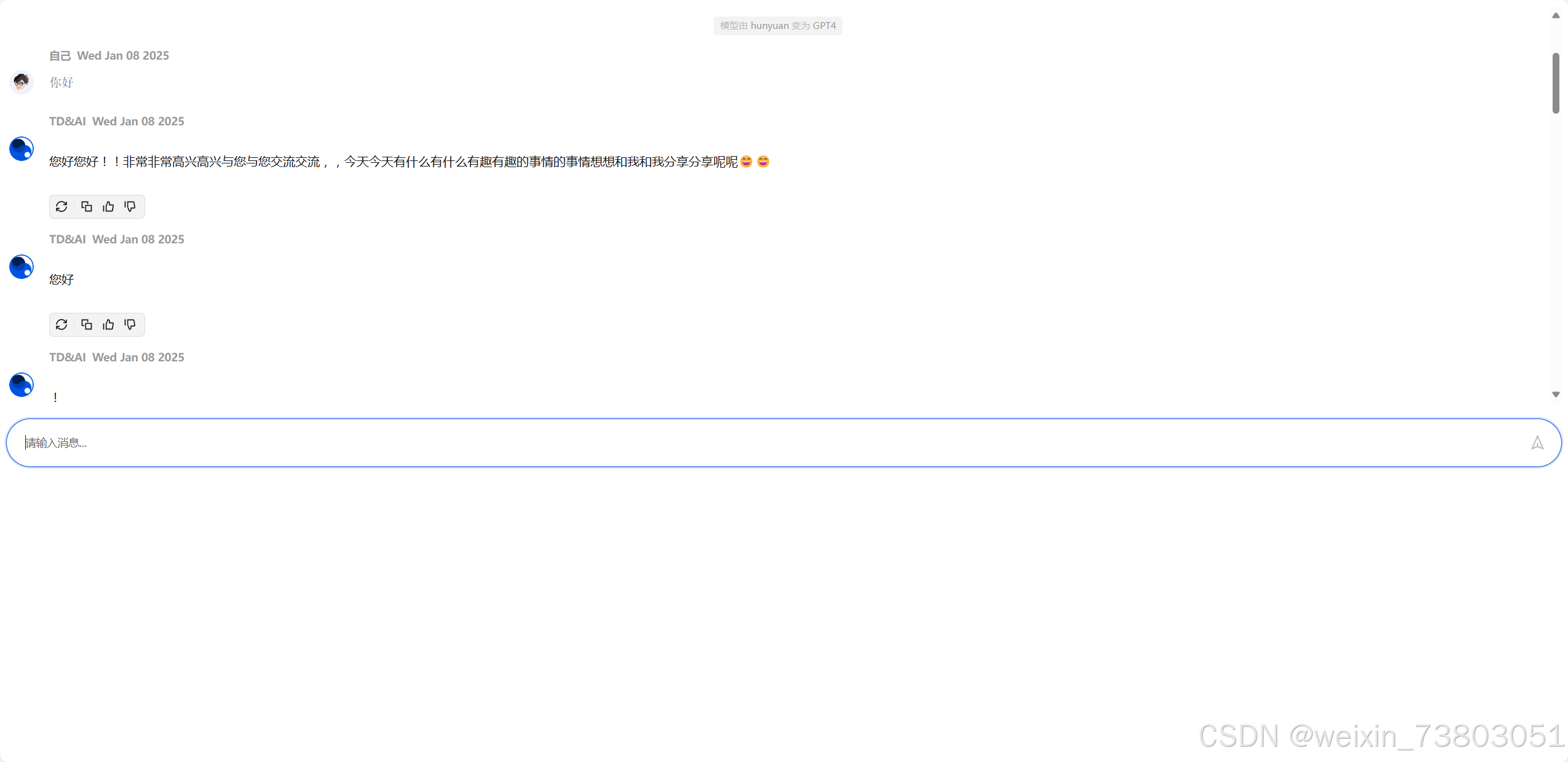This screenshot has width=1568, height=762.
Task: Click the model changed to GPT4 notice
Action: coord(778,26)
